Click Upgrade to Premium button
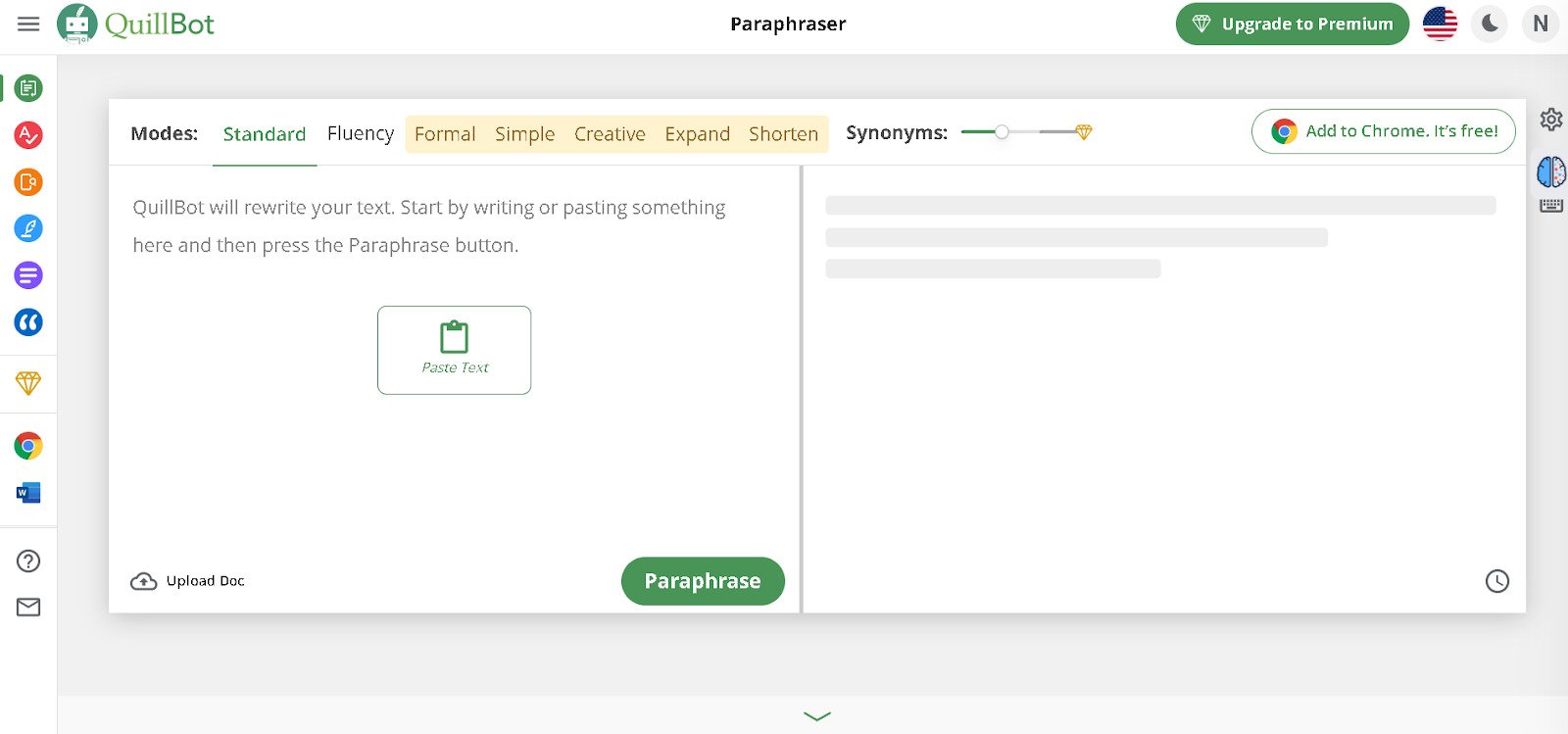This screenshot has width=1568, height=734. click(1292, 24)
